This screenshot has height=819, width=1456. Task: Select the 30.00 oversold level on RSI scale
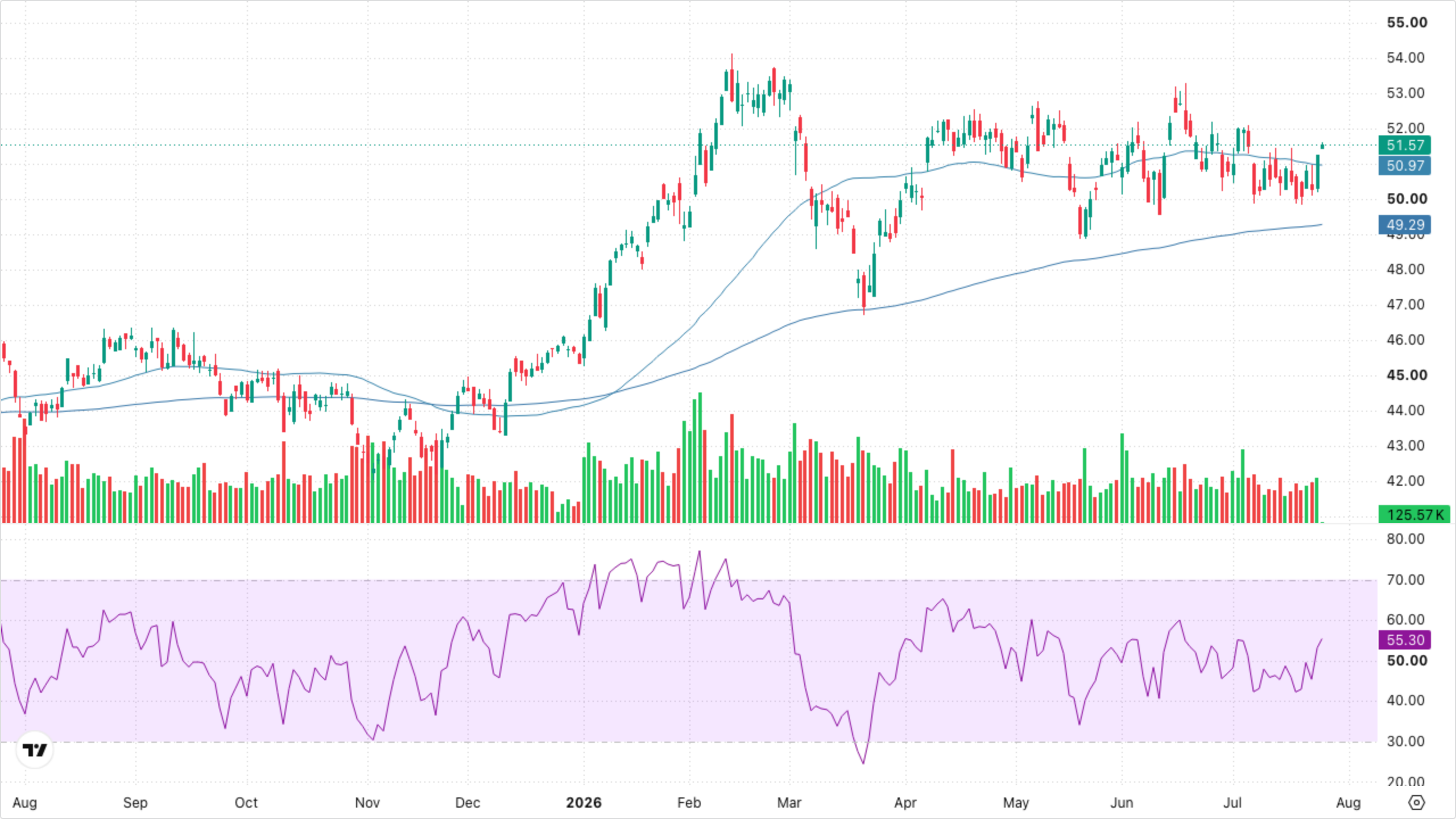pos(1405,741)
